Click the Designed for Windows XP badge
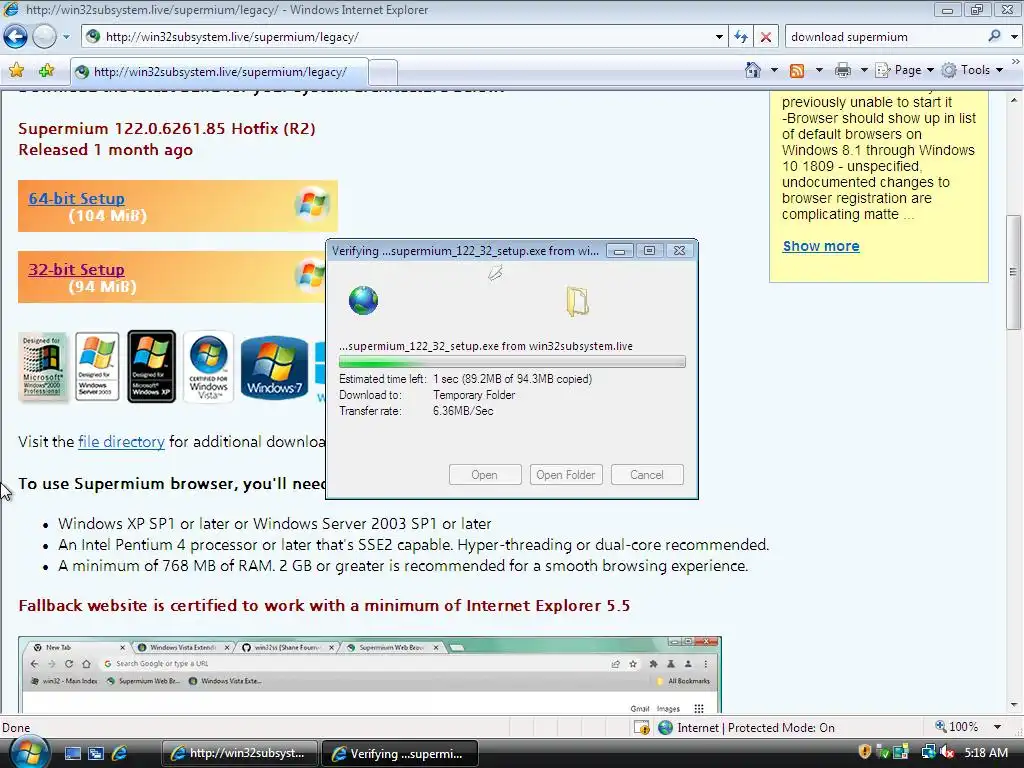This screenshot has width=1024, height=768. coord(152,366)
